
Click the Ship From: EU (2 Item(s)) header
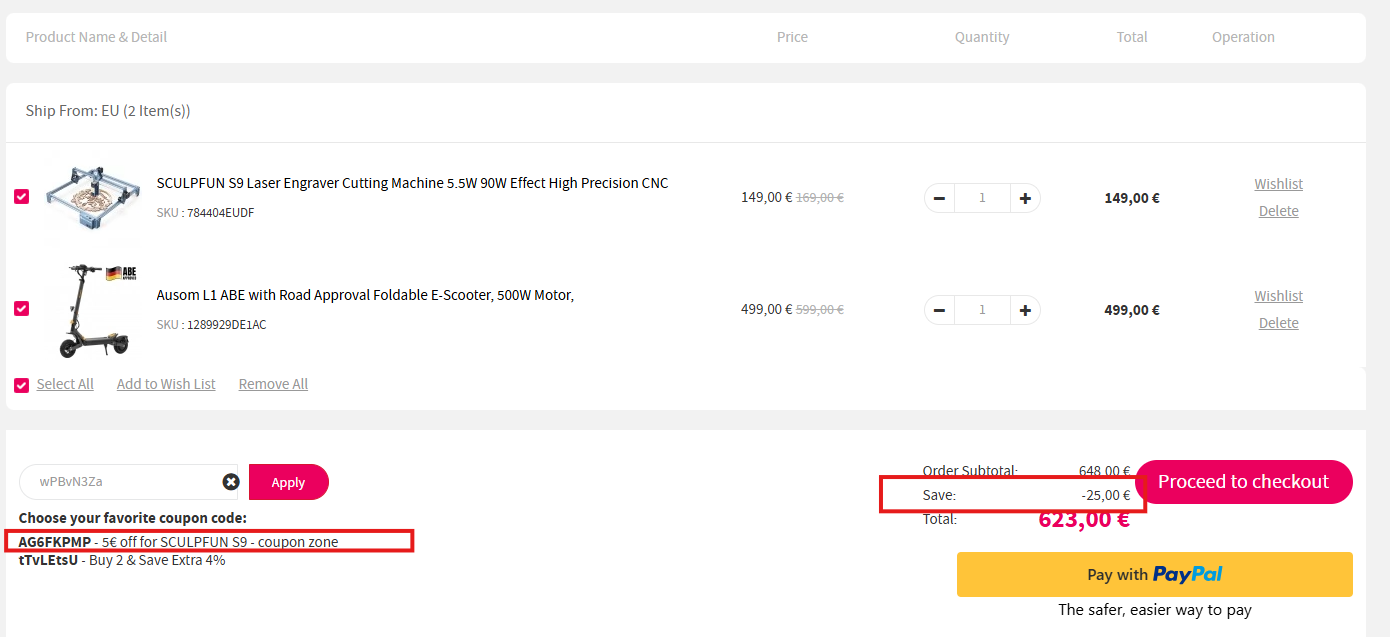pos(108,111)
